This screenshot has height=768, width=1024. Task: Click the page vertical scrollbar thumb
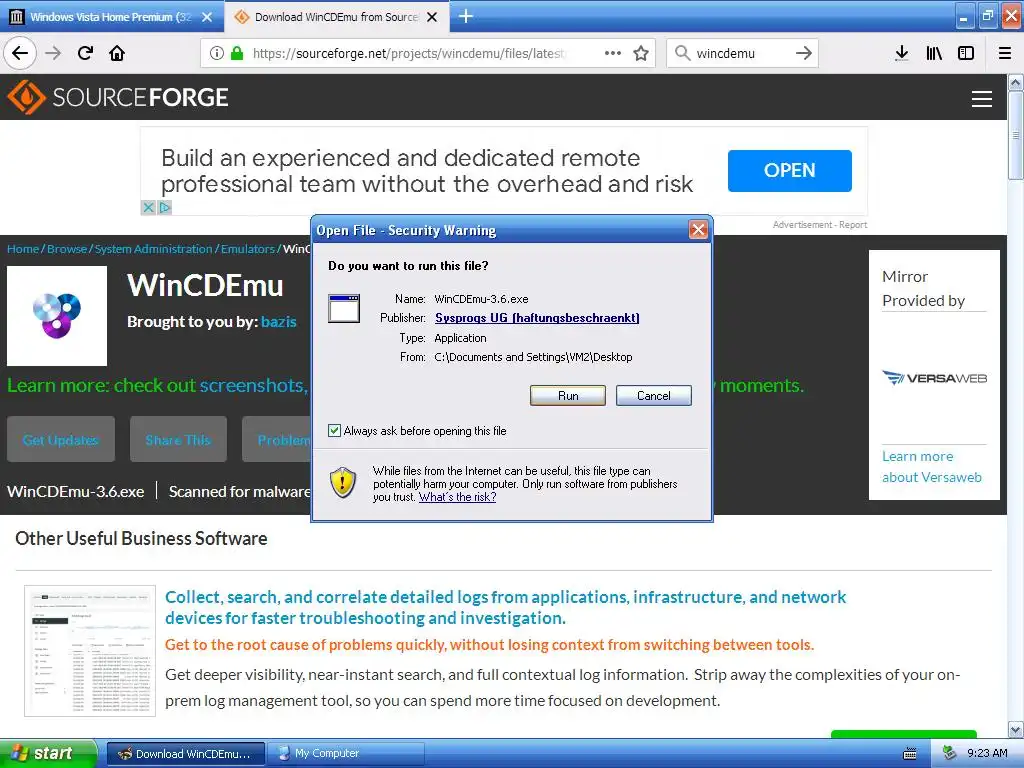pos(1016,135)
